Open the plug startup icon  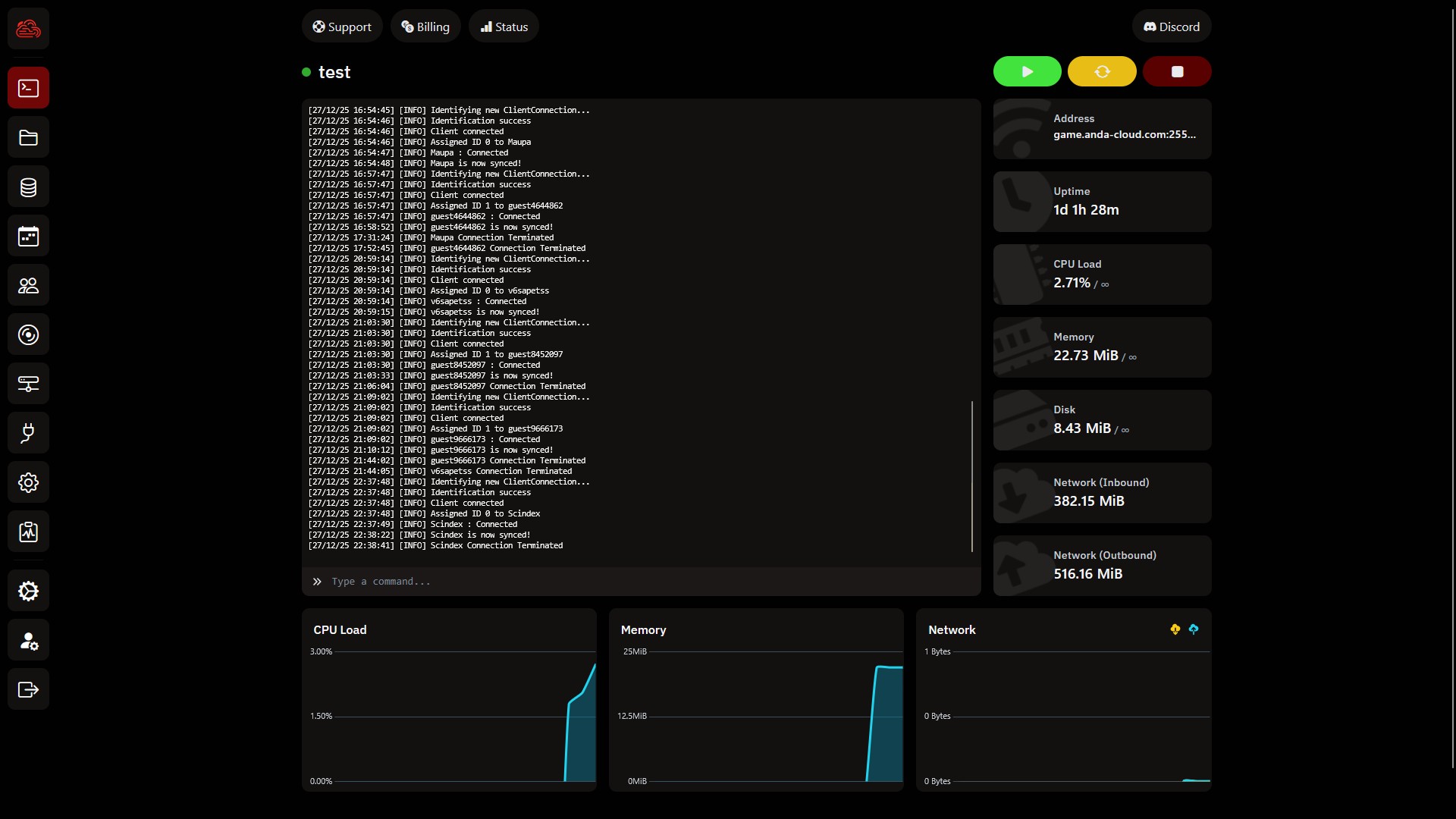pyautogui.click(x=28, y=434)
